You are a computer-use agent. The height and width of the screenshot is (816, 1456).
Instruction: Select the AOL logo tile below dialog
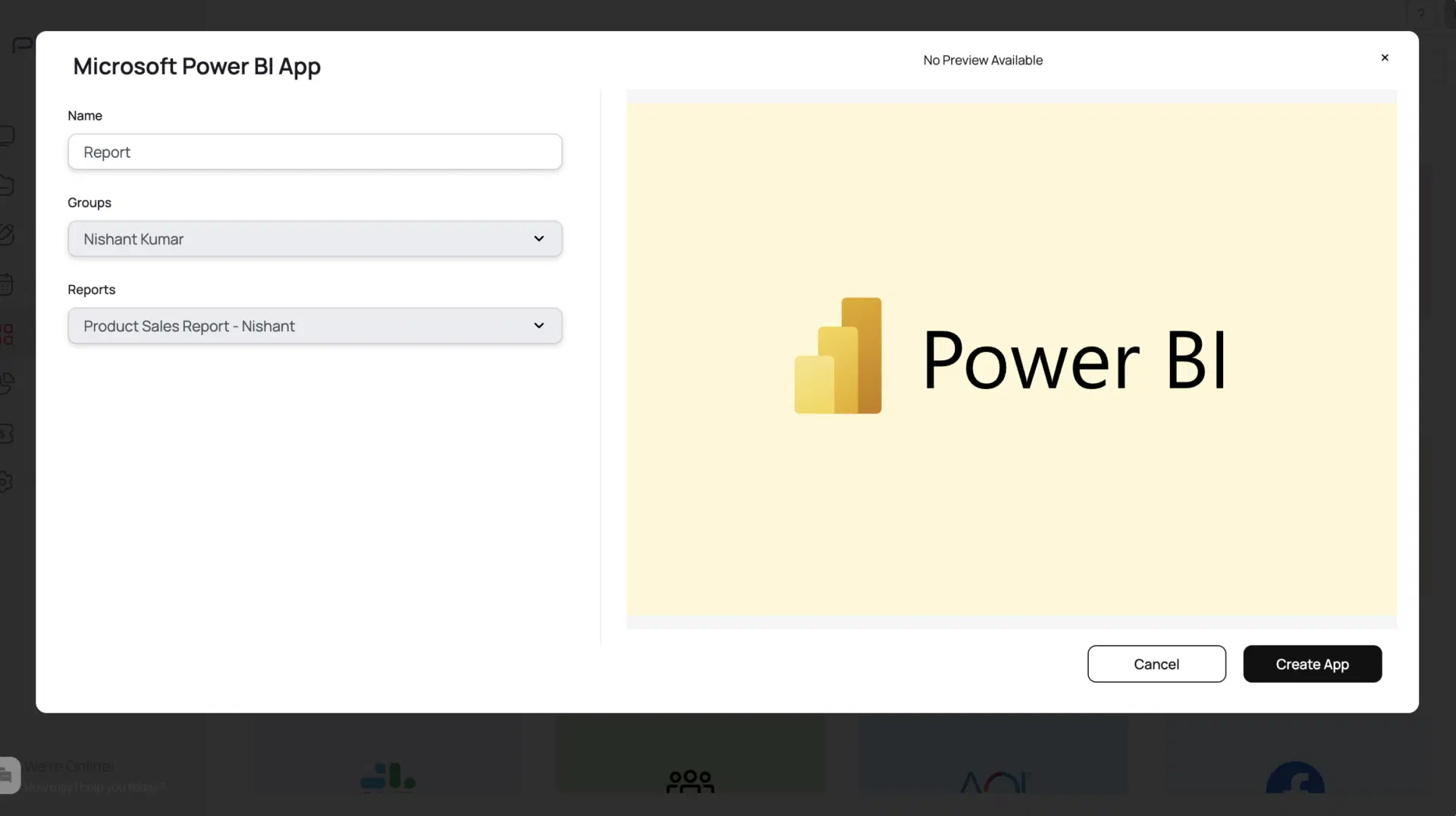pos(994,782)
